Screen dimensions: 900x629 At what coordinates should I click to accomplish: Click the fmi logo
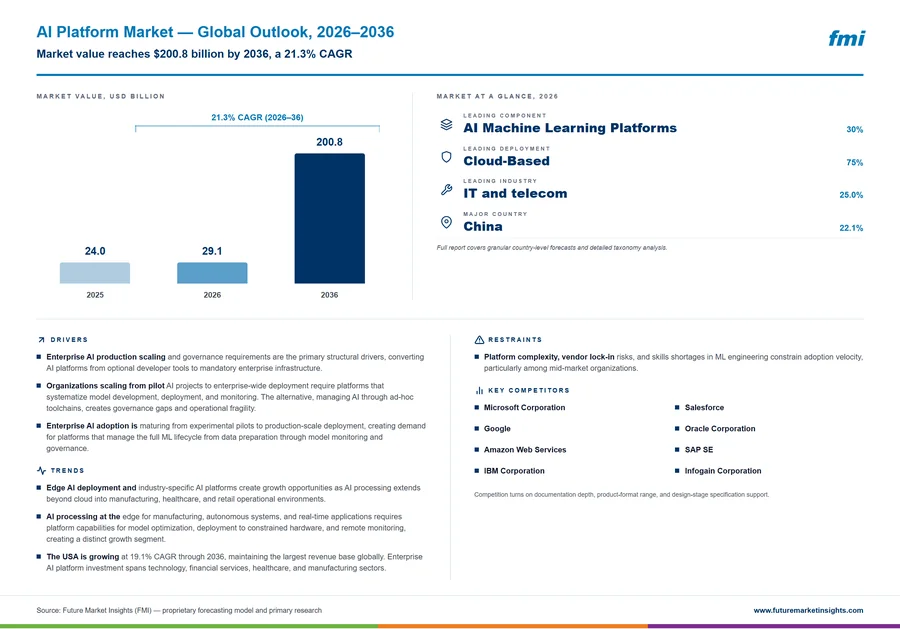[846, 38]
